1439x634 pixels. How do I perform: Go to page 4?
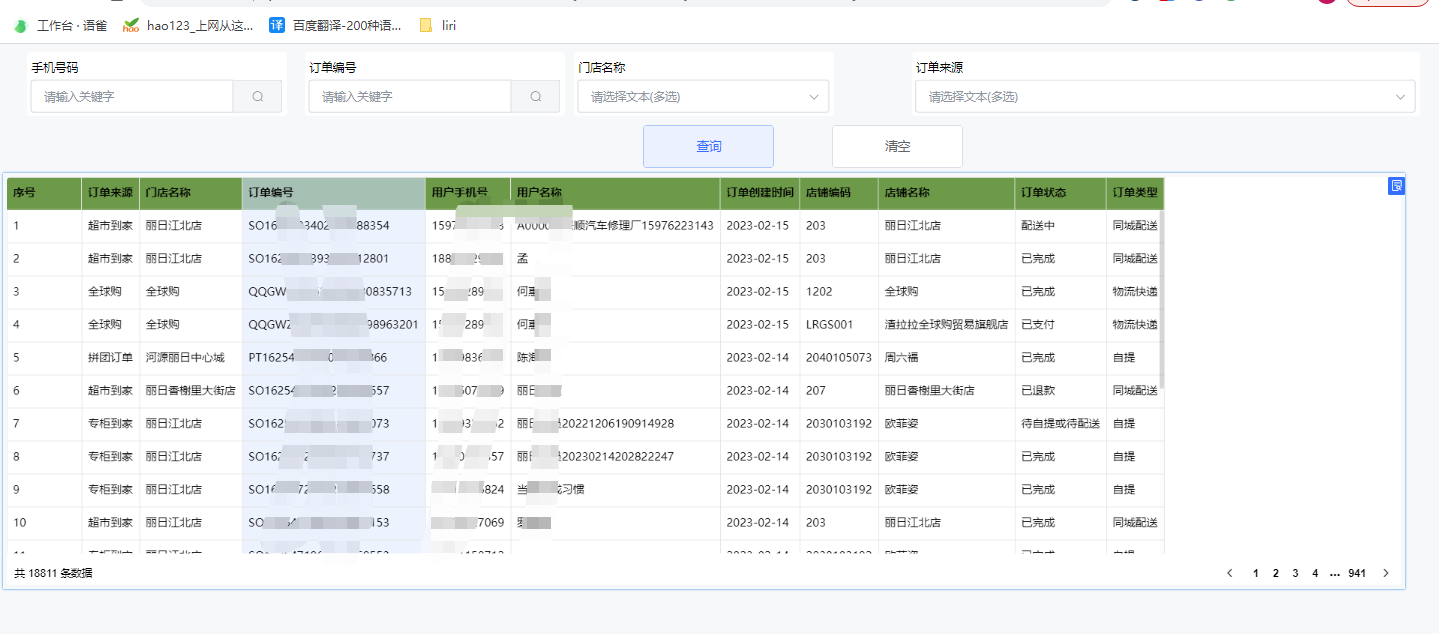pyautogui.click(x=1315, y=573)
